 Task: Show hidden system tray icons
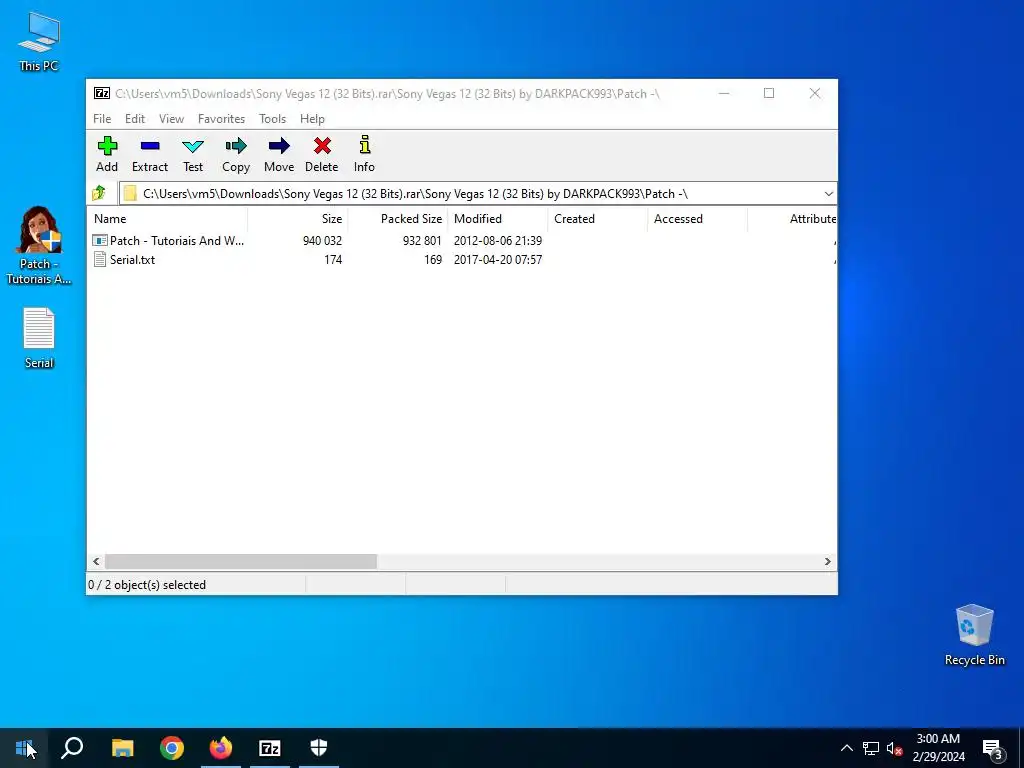[x=846, y=748]
